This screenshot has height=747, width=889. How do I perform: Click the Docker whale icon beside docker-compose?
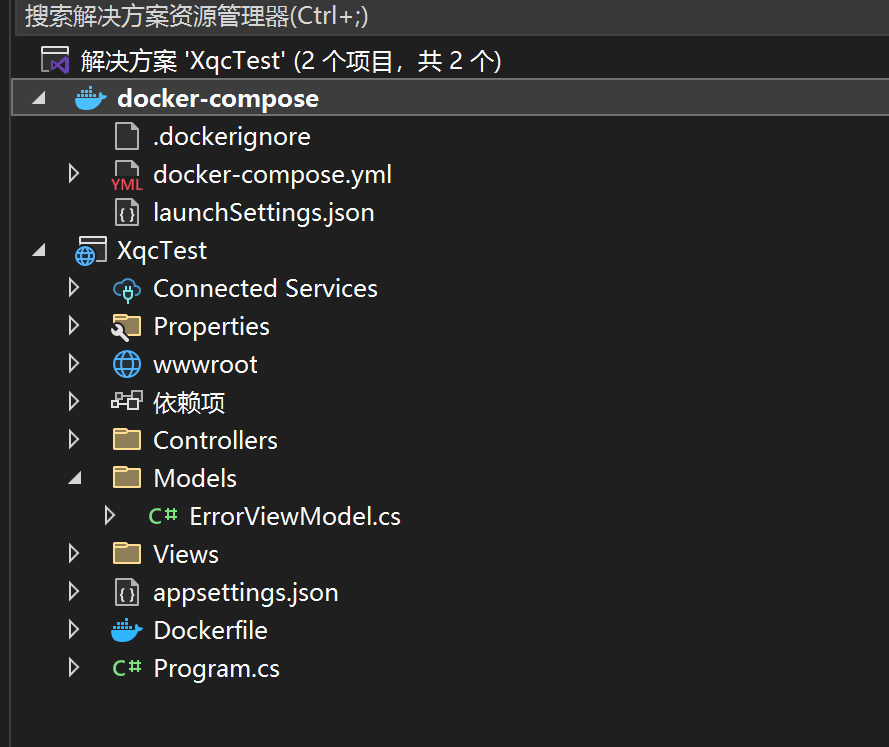click(91, 99)
